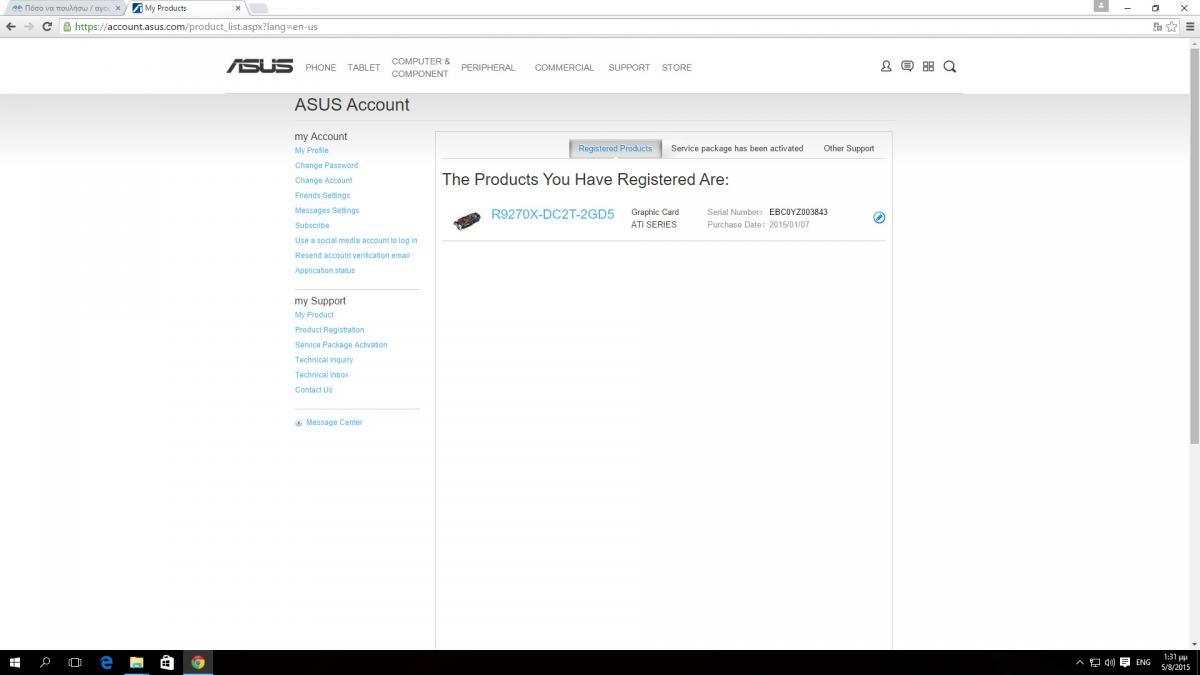Click the ASUS logo
Screen dimensions: 1200x675
click(260, 66)
